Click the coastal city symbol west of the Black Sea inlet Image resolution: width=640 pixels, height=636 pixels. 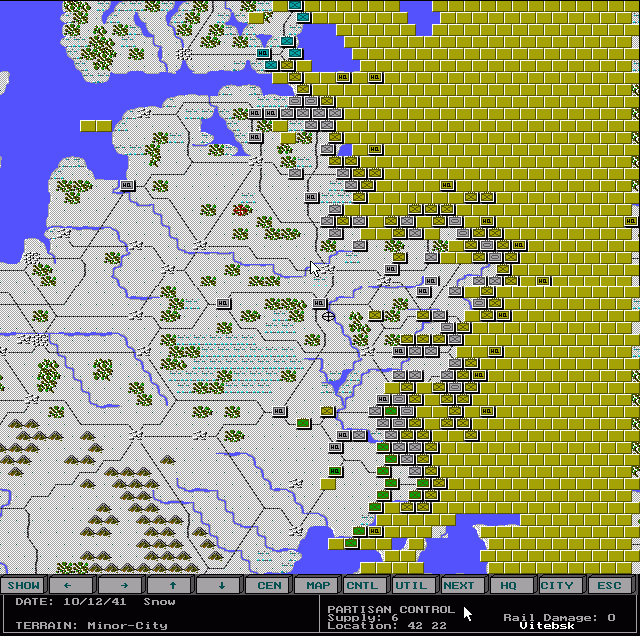click(x=296, y=531)
